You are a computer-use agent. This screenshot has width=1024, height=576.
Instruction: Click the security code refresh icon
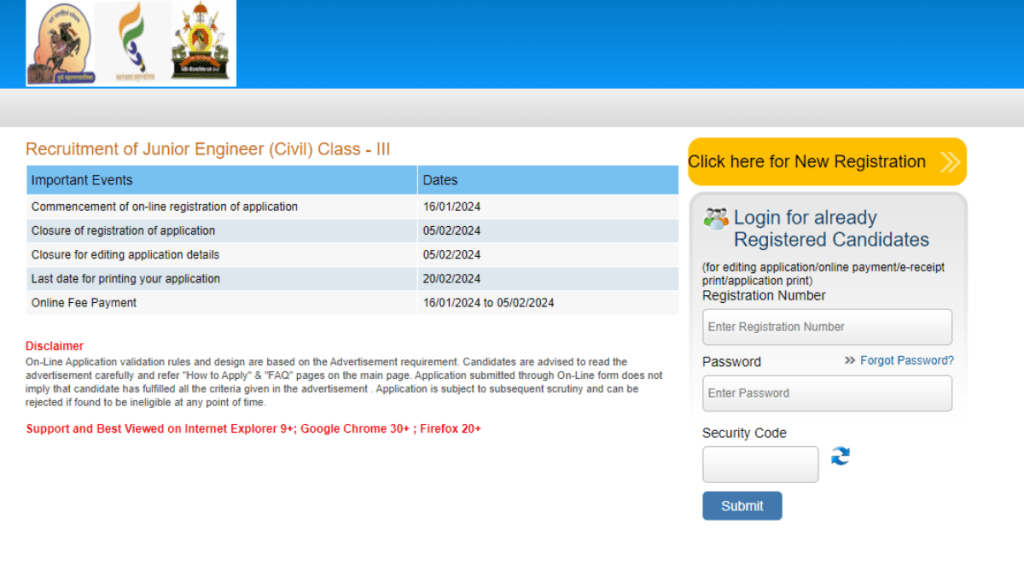(x=841, y=456)
